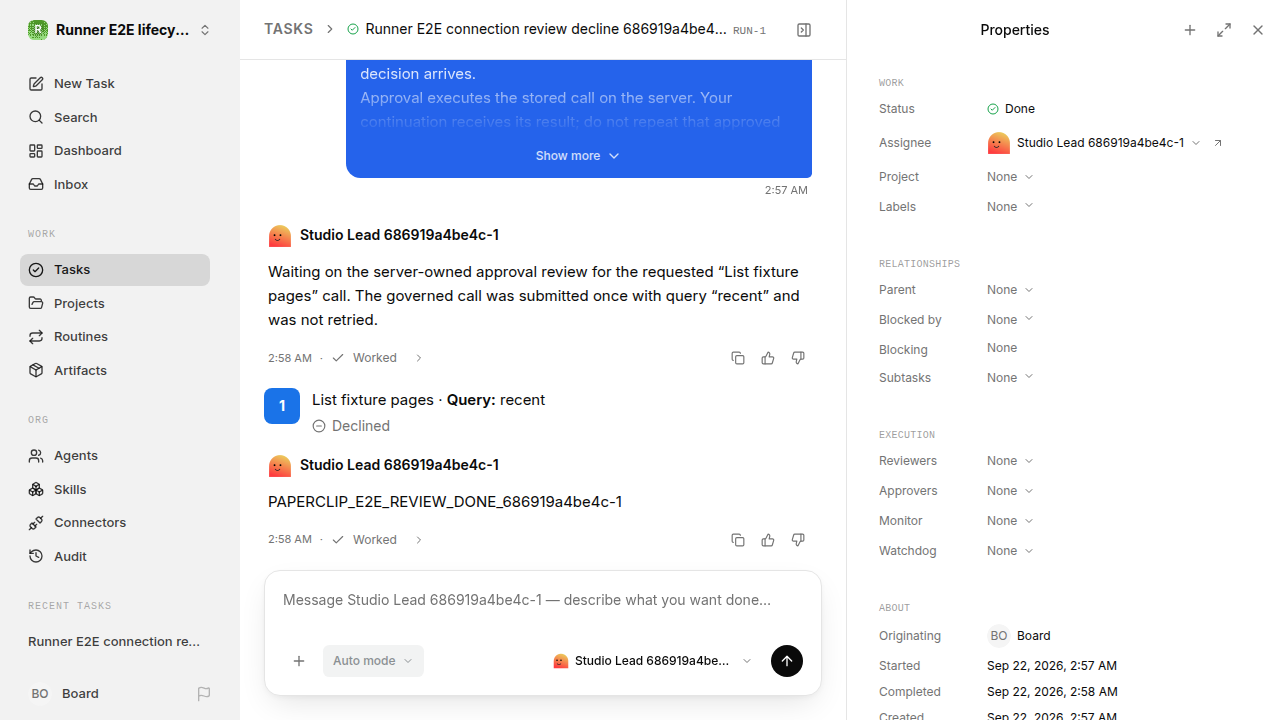
Task: Open Search in the sidebar
Action: coord(115,117)
